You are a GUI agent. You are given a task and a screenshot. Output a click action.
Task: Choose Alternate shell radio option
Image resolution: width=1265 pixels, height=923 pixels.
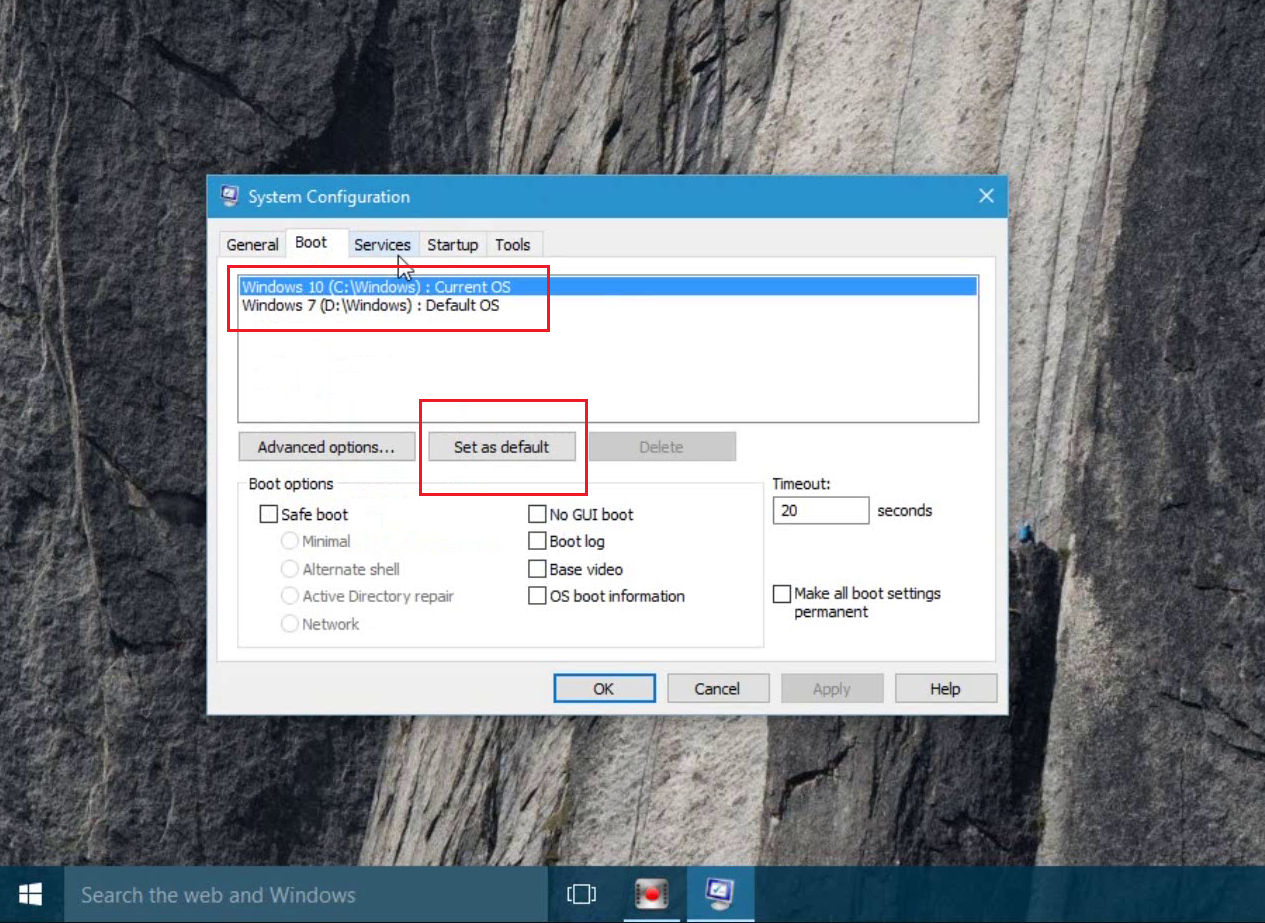coord(290,569)
